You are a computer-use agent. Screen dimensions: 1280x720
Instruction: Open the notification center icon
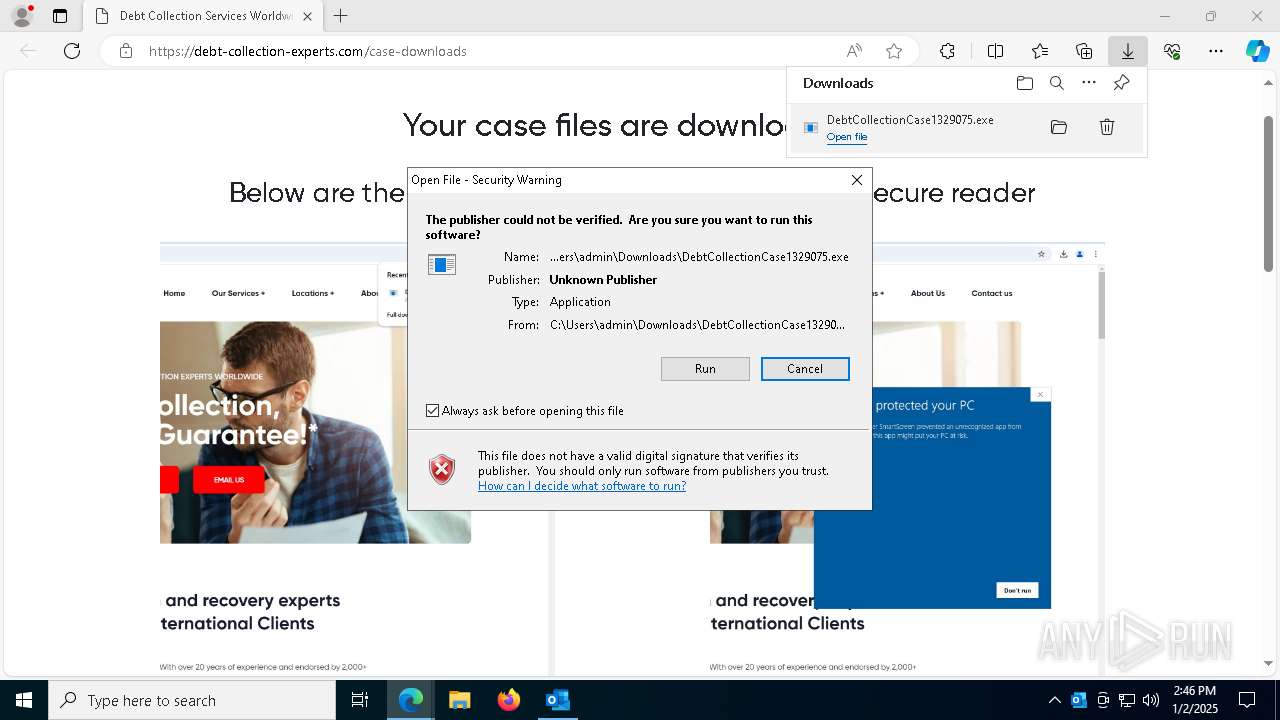click(x=1247, y=700)
